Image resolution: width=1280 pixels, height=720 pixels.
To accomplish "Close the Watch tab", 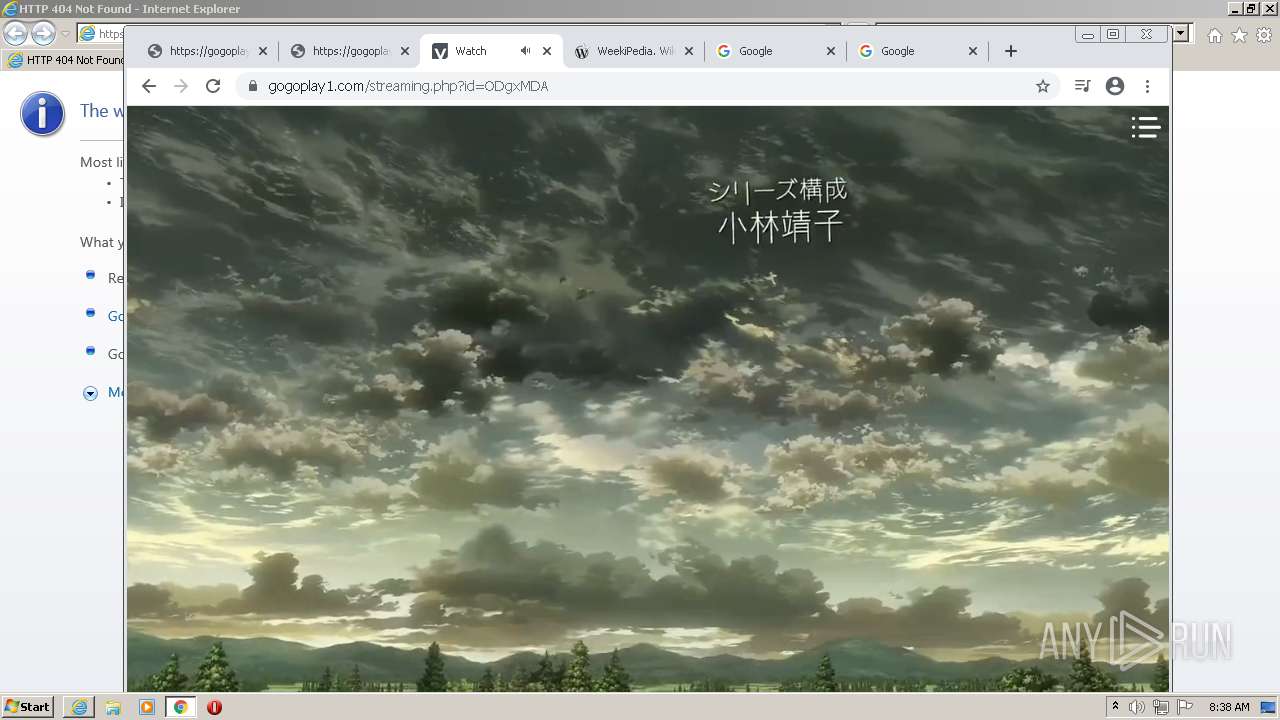I will click(x=547, y=51).
